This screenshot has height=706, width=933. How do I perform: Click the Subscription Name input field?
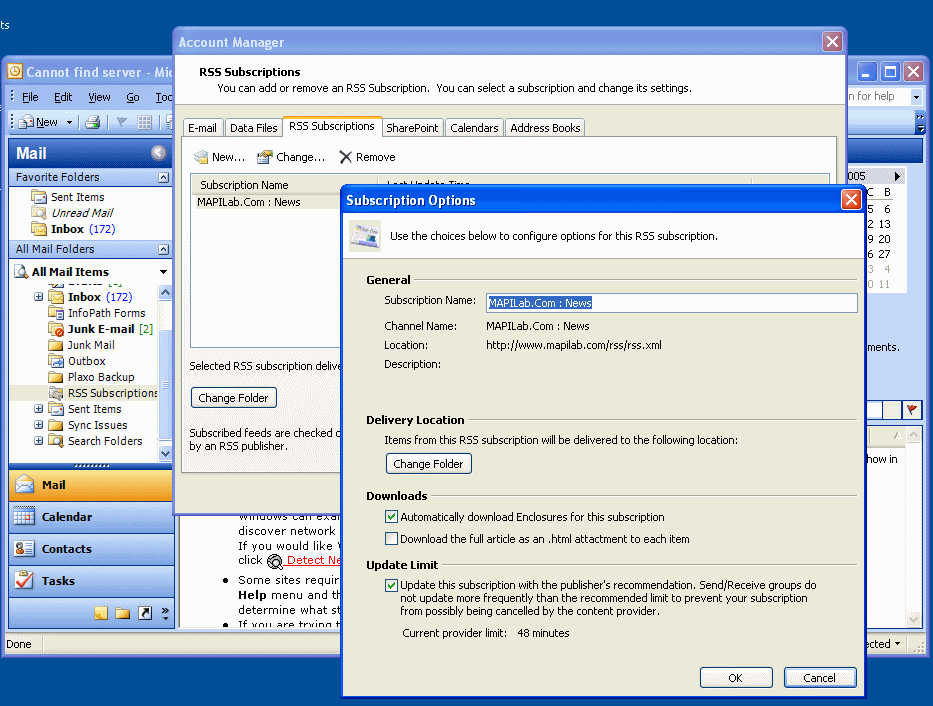(x=672, y=303)
